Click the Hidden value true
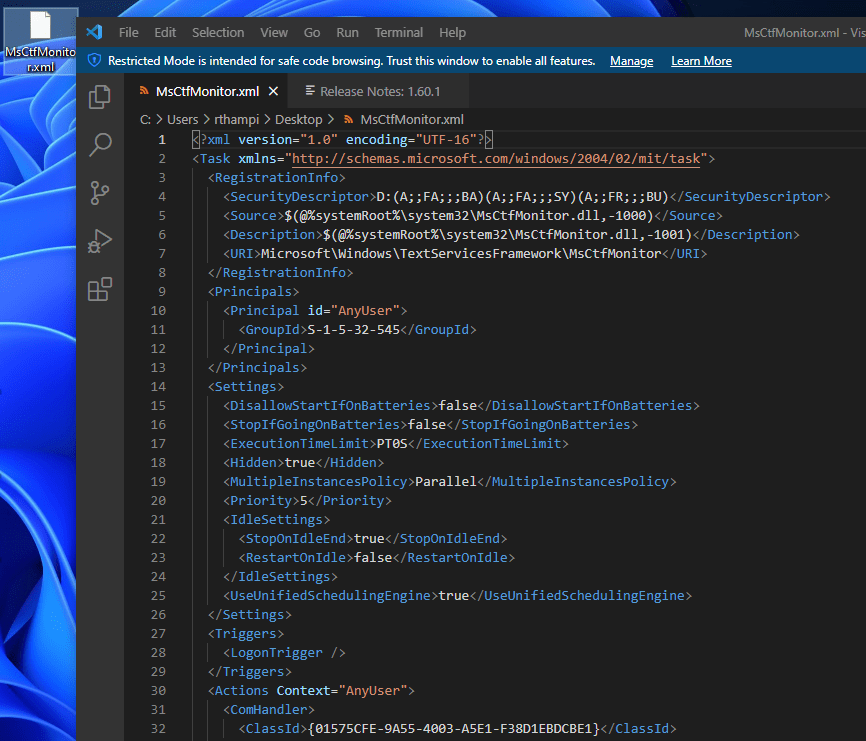Image resolution: width=866 pixels, height=741 pixels. click(x=300, y=463)
